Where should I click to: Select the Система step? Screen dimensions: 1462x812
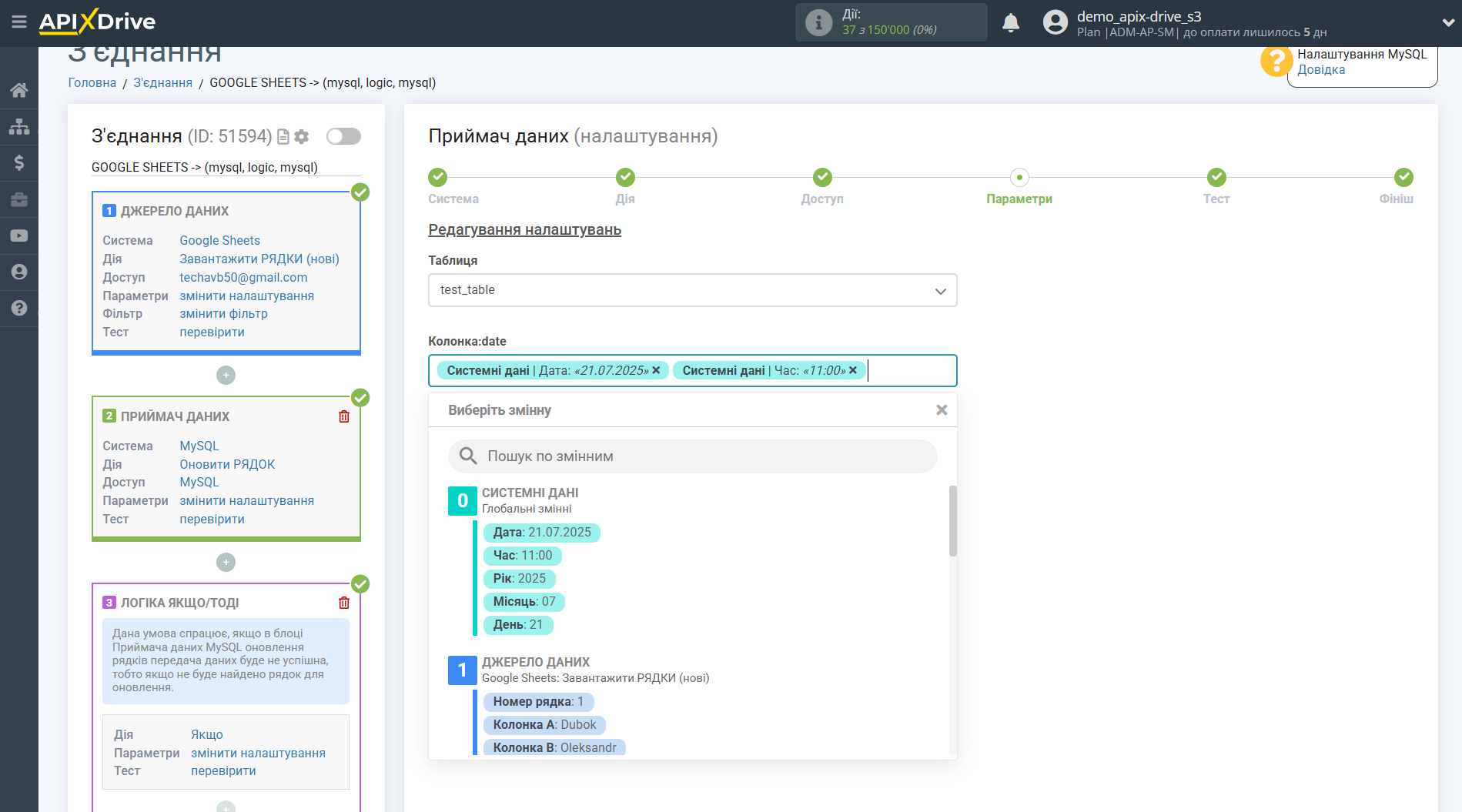pos(438,178)
